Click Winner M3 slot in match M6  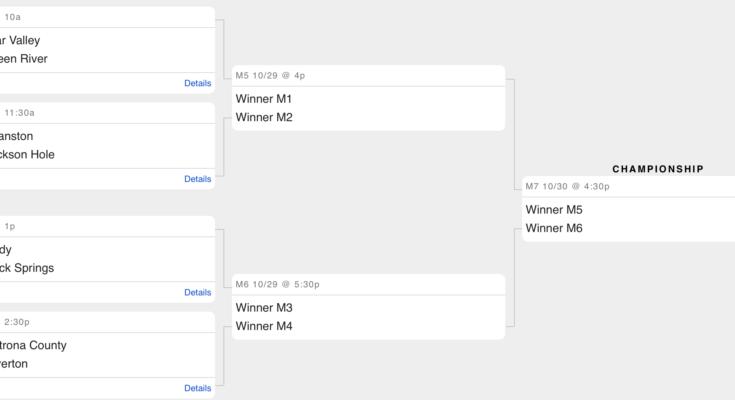[x=264, y=308]
